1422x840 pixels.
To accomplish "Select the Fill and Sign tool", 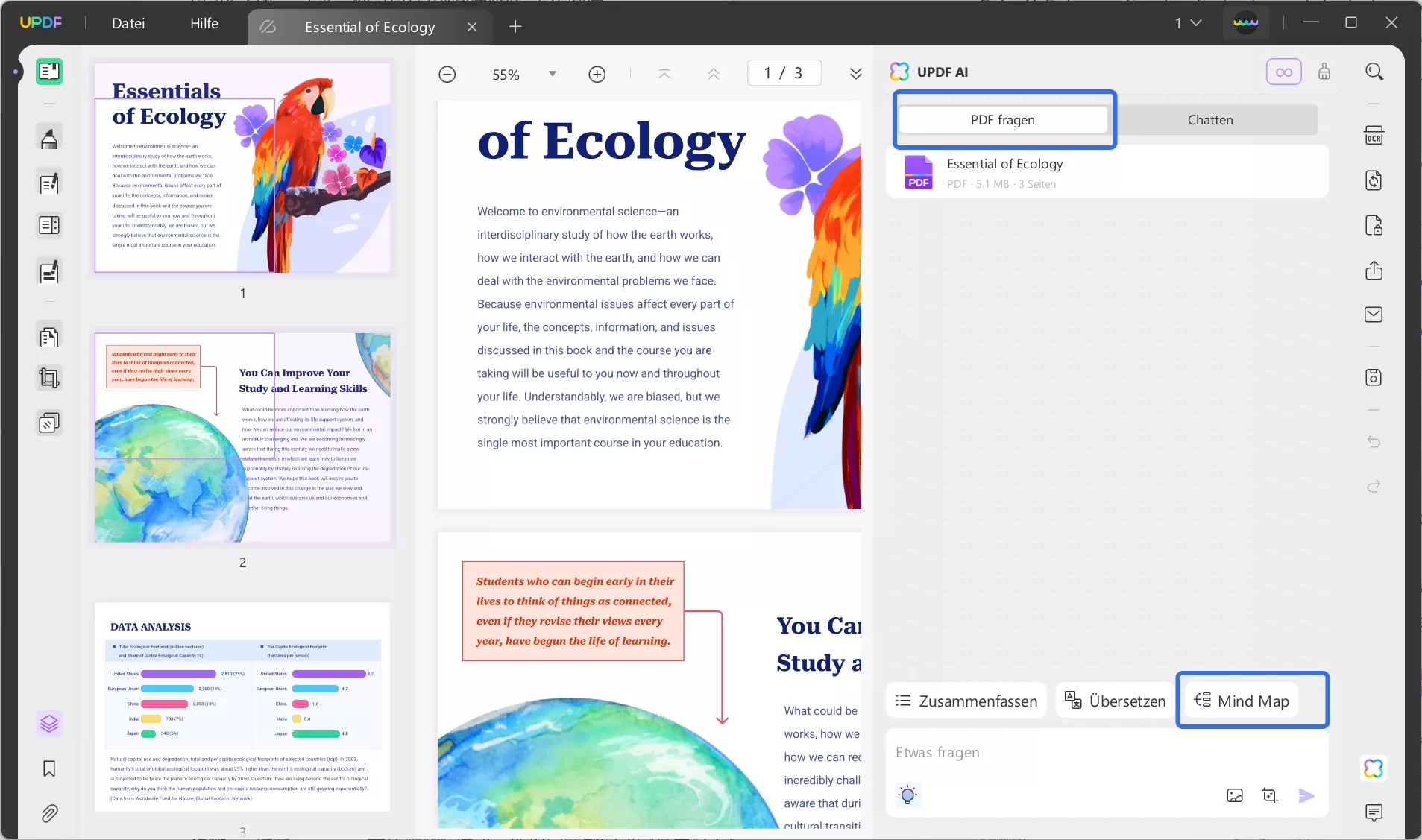I will click(49, 272).
